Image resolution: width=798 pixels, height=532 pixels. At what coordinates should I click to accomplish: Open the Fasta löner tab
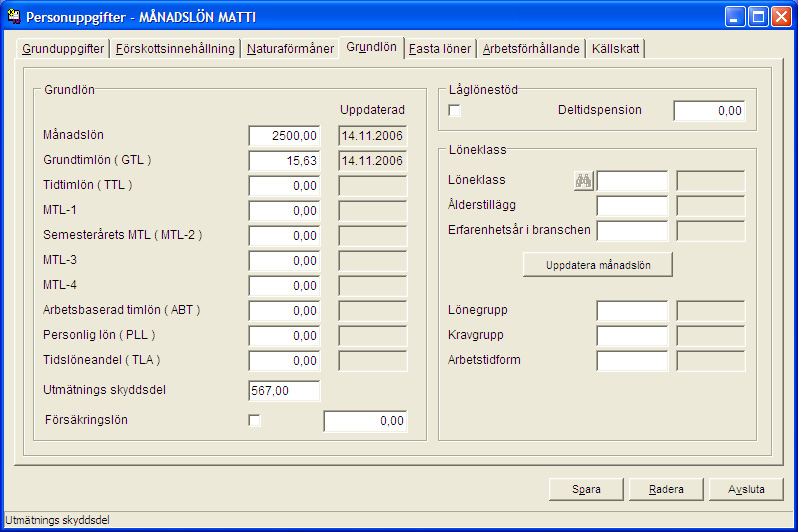(440, 49)
